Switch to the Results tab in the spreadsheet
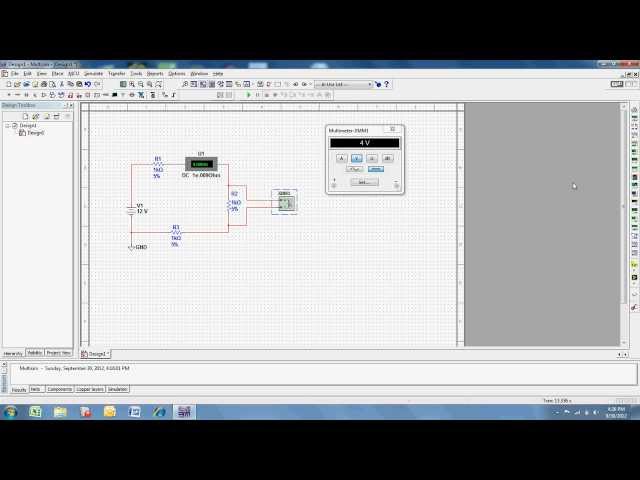Viewport: 640px width, 480px height. point(19,389)
